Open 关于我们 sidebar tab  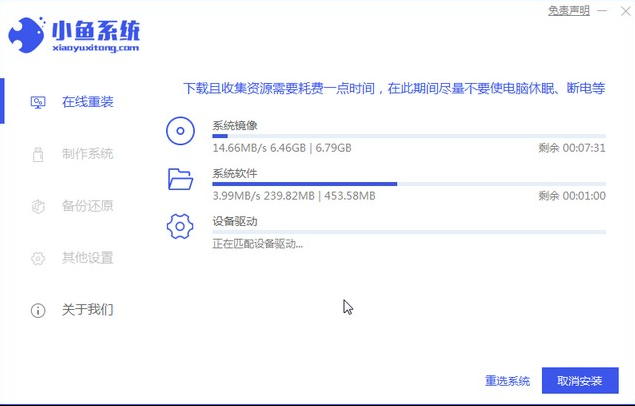coord(87,310)
